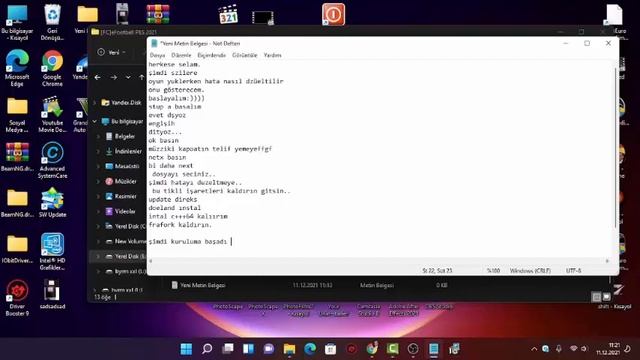Click zoom level %100 in the status bar

pos(493,271)
